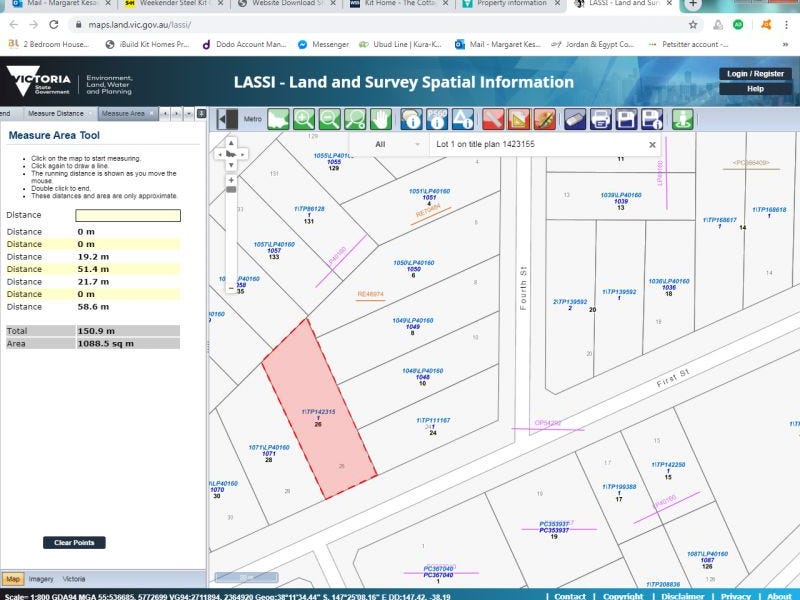Screen dimensions: 800x600
Task: Go back in browser history
Action: 14,24
